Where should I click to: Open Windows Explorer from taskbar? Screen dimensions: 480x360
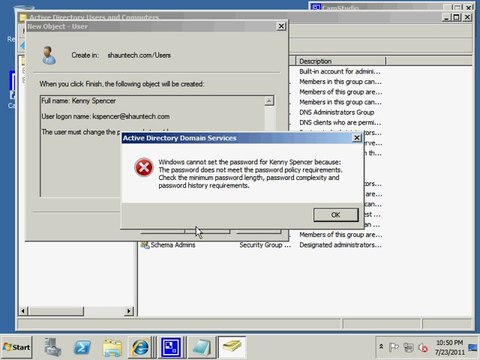coord(112,347)
